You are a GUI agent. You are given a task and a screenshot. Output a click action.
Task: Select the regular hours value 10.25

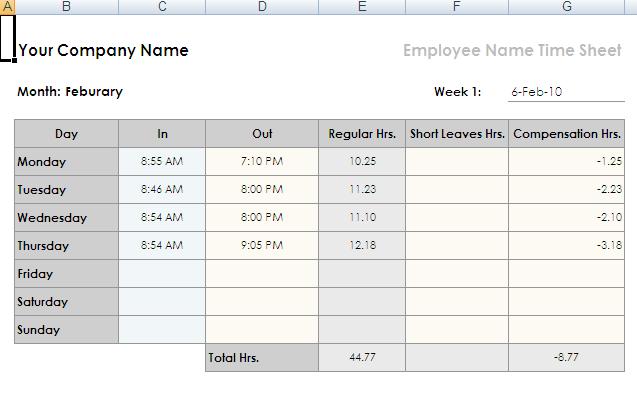point(362,162)
